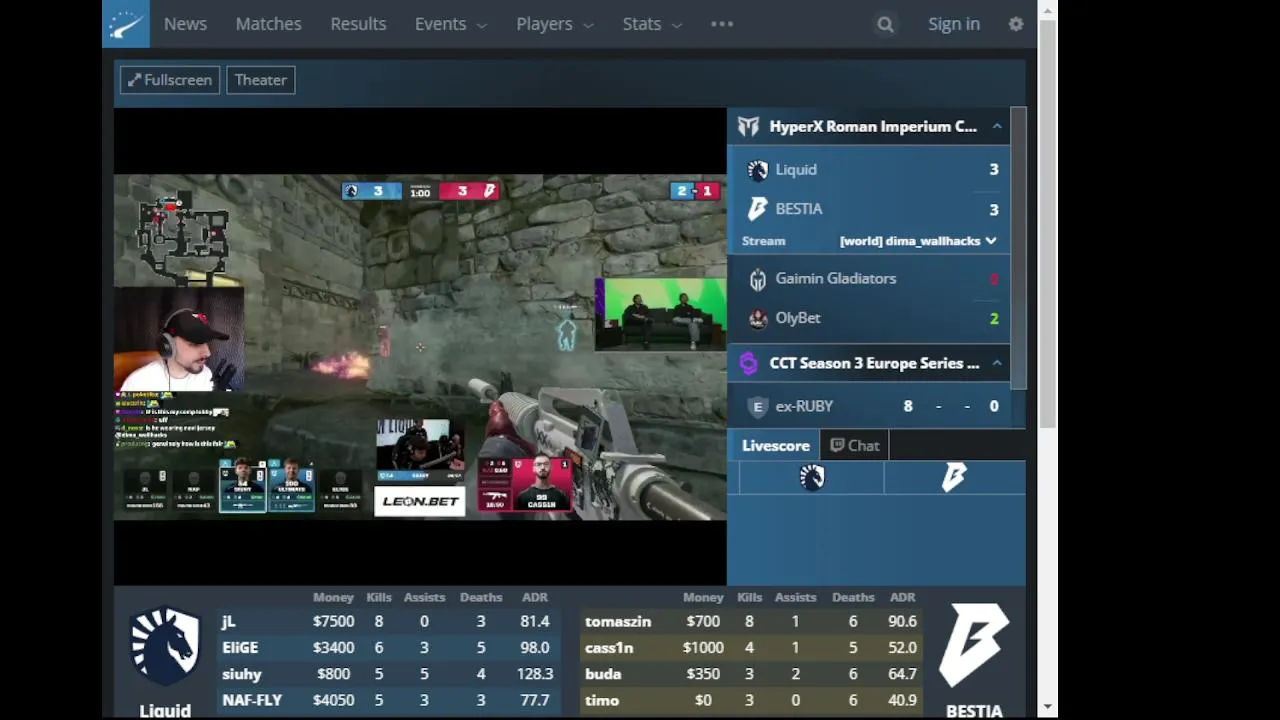Click the Liquid team logo in the match list

coord(757,170)
